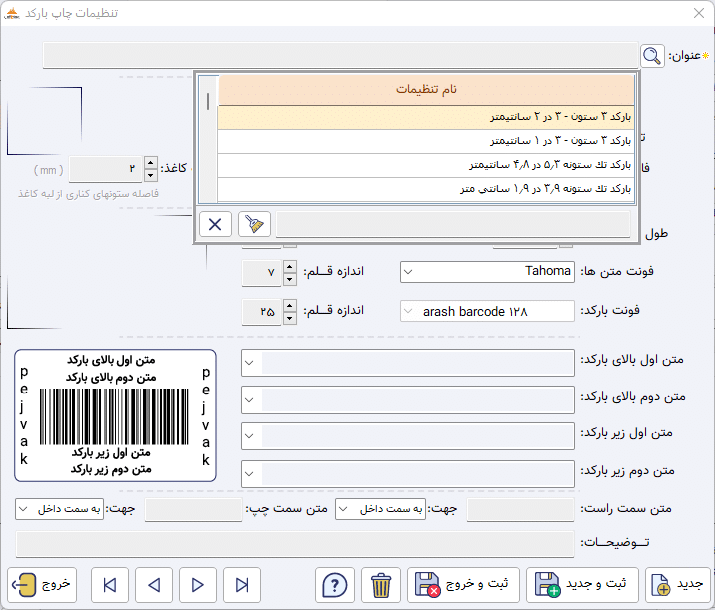
Task: Go to the next record arrow
Action: (198, 585)
